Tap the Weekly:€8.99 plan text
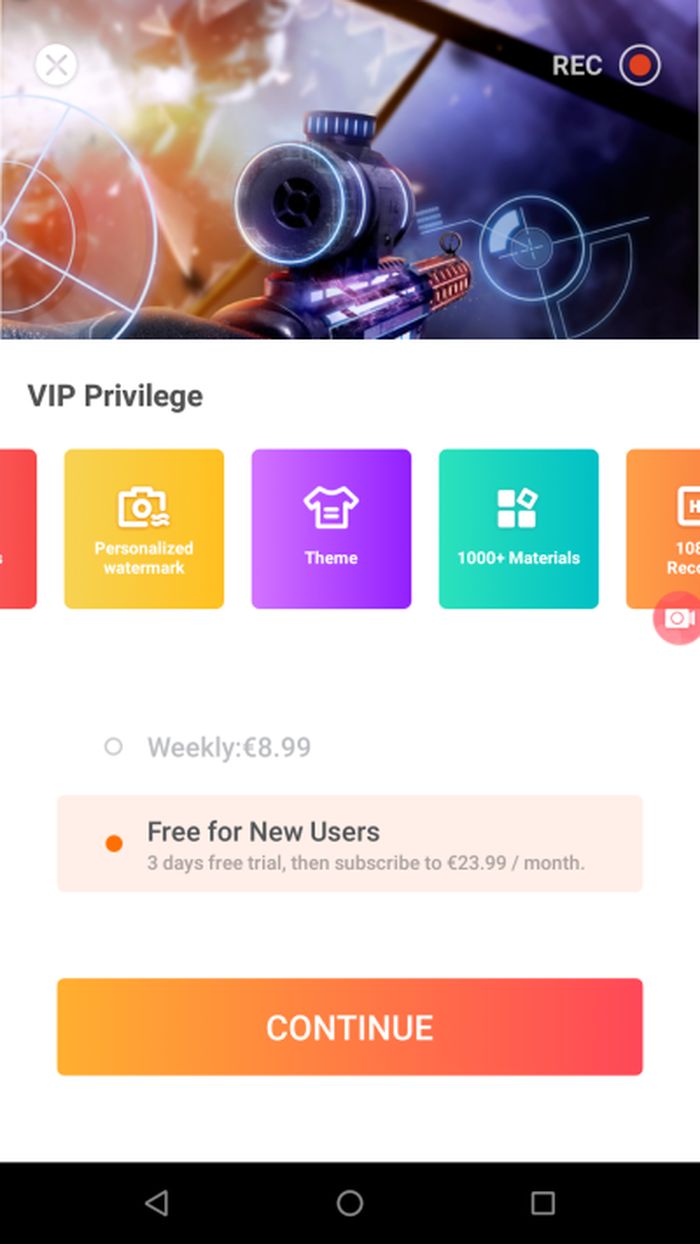700x1244 pixels. point(229,747)
